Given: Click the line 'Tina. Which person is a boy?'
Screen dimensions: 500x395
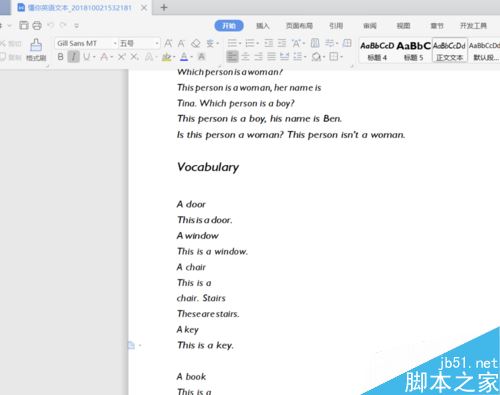Looking at the screenshot, I should (236, 103).
